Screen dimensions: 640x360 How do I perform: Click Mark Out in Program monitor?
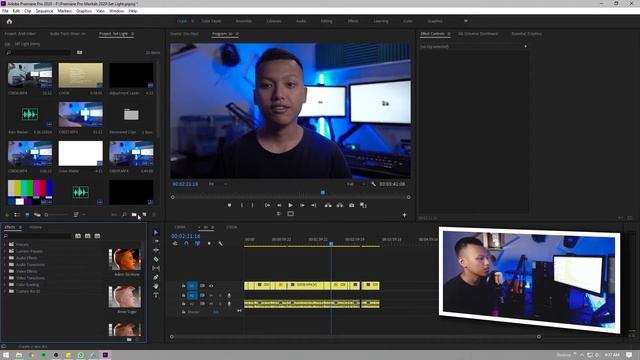[x=253, y=205]
